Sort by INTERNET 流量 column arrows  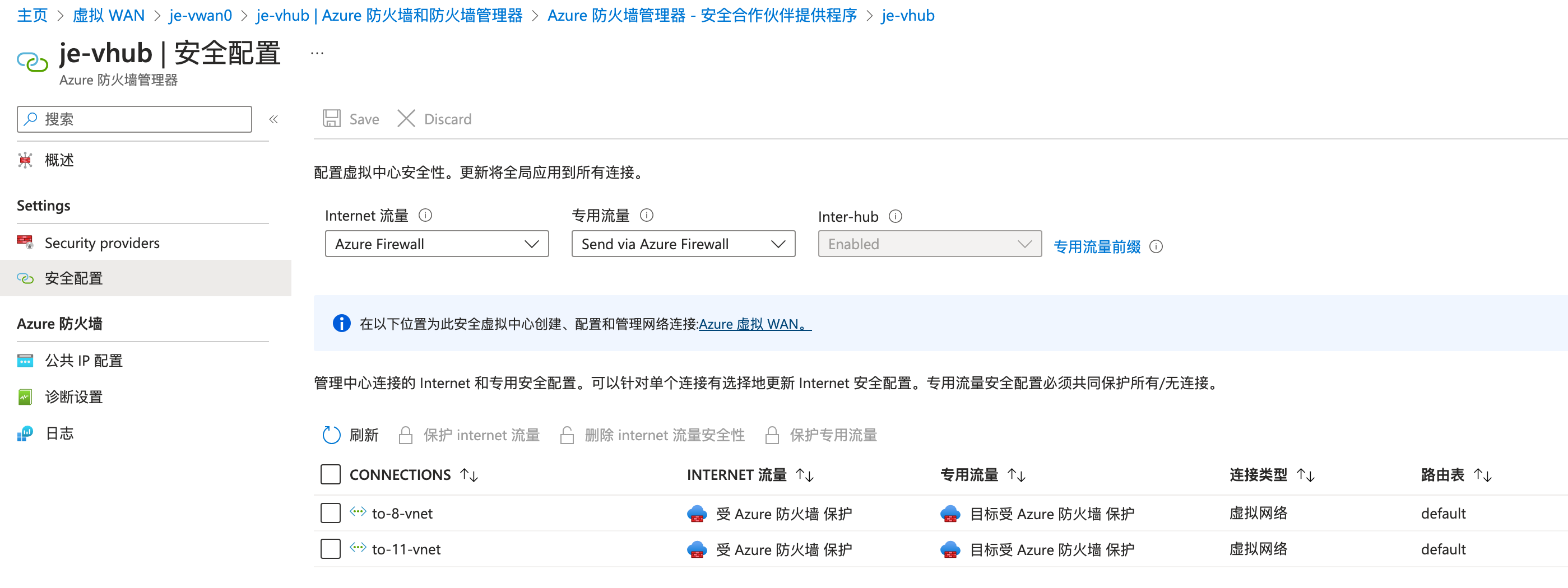[805, 475]
